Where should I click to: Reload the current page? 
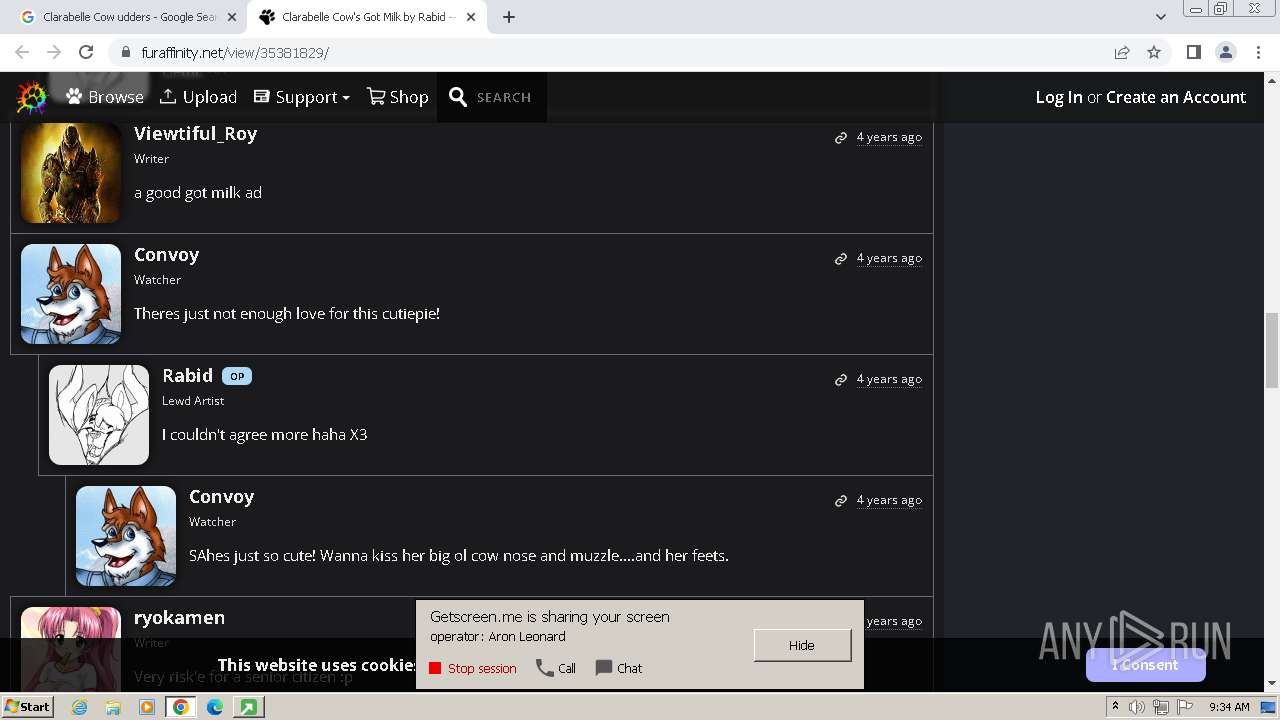tap(86, 52)
